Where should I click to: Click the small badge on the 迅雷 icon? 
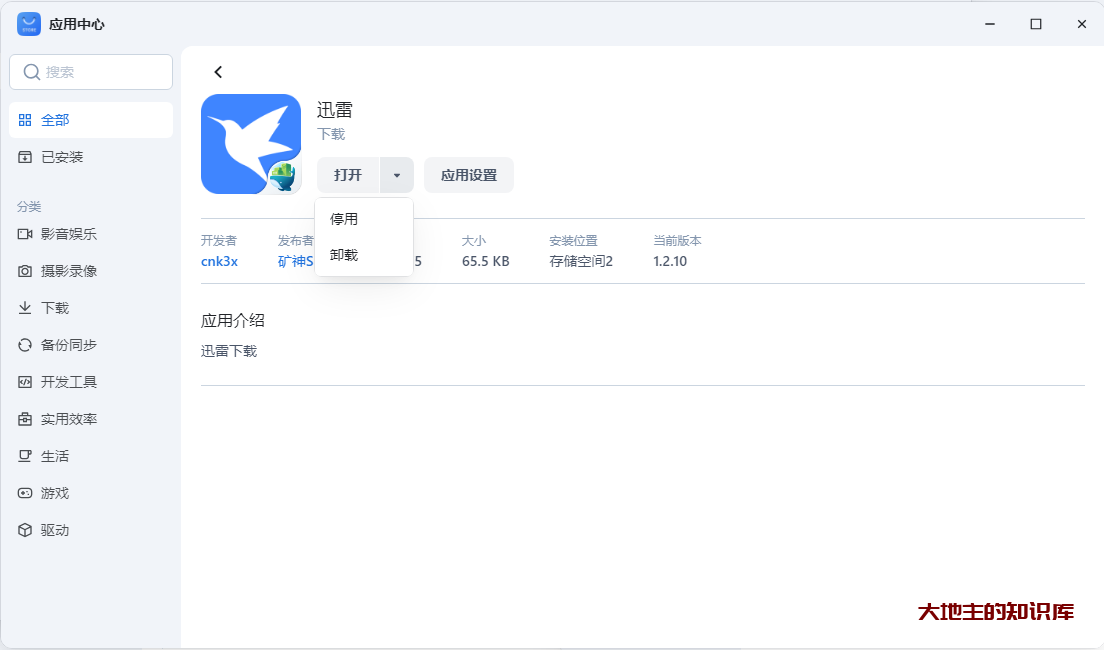pos(283,176)
